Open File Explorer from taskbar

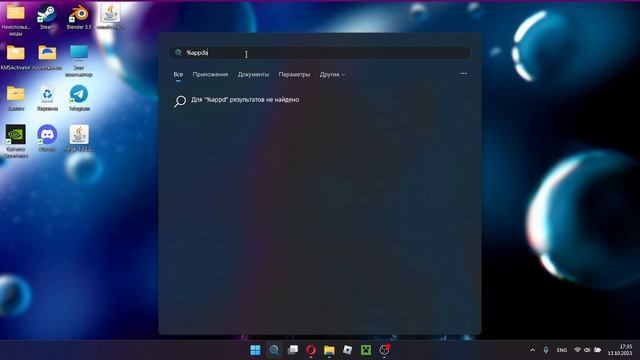point(329,350)
